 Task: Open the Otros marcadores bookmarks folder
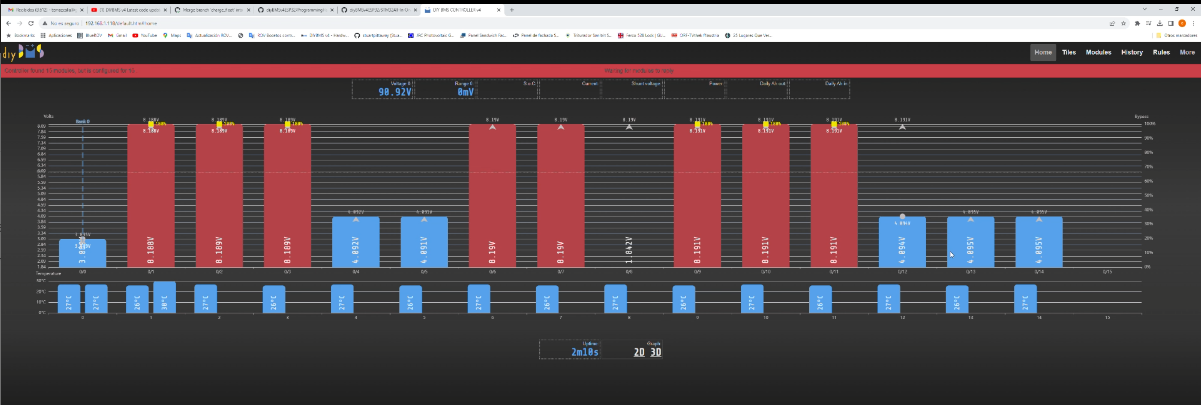pyautogui.click(x=1173, y=35)
